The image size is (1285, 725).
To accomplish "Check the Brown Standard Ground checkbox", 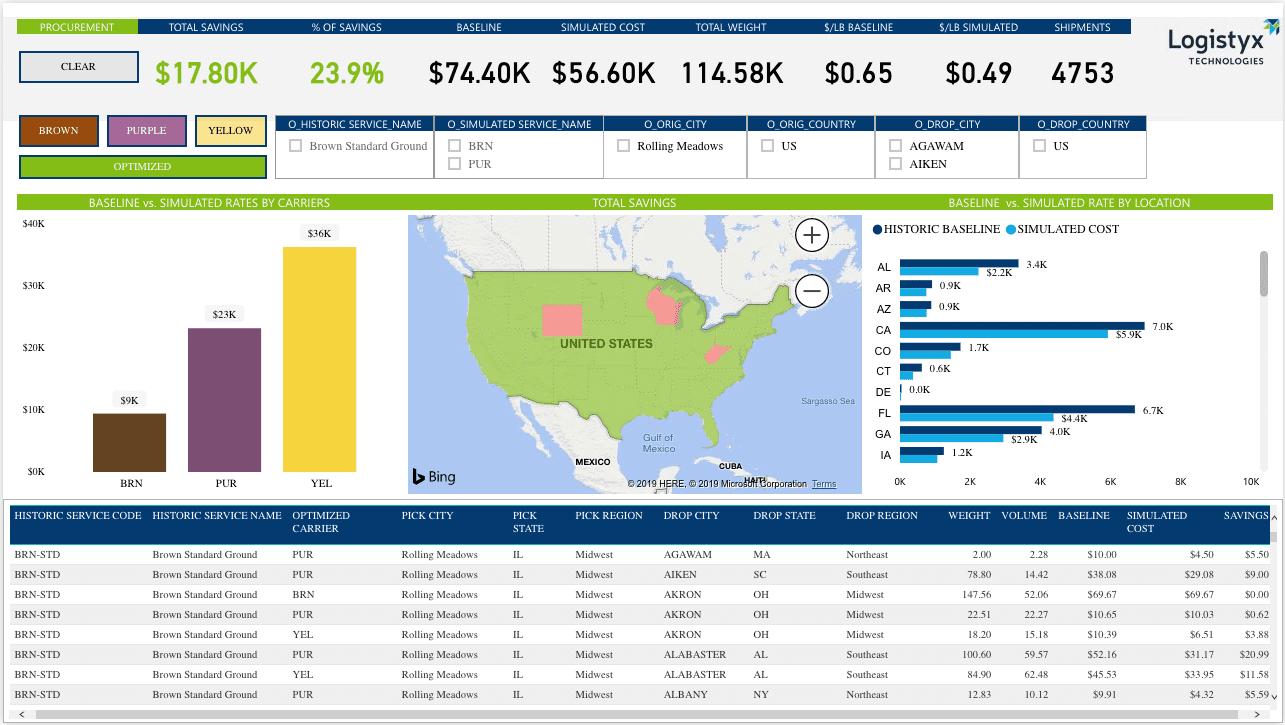I will click(x=296, y=146).
